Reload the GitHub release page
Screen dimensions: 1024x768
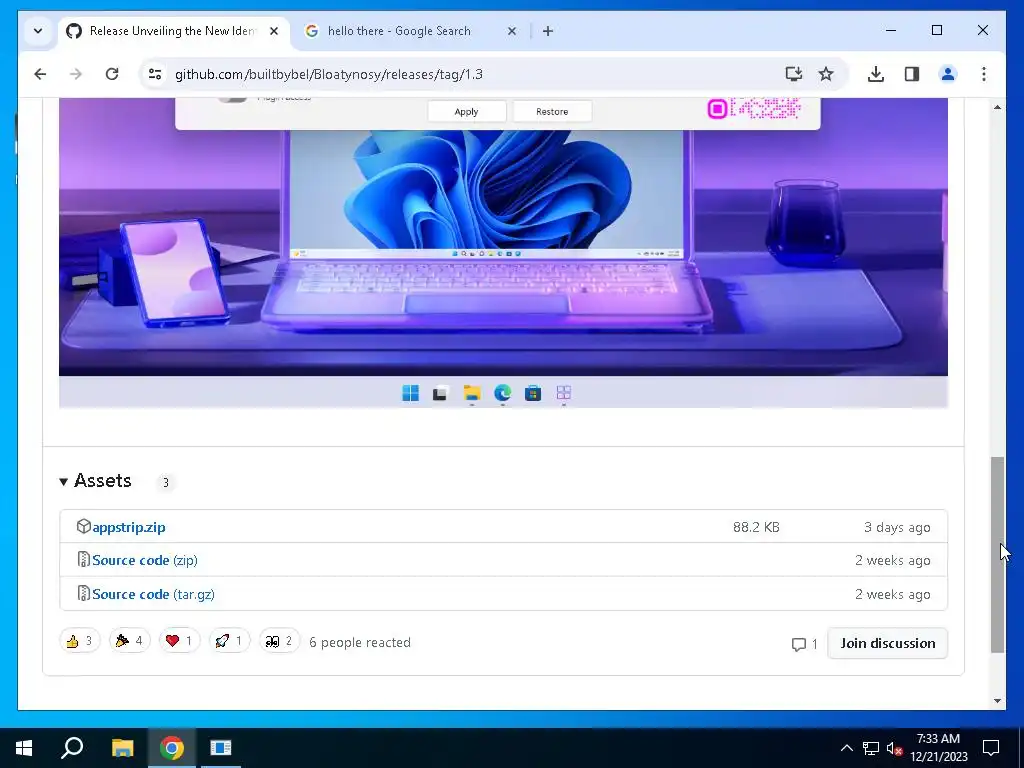[112, 74]
